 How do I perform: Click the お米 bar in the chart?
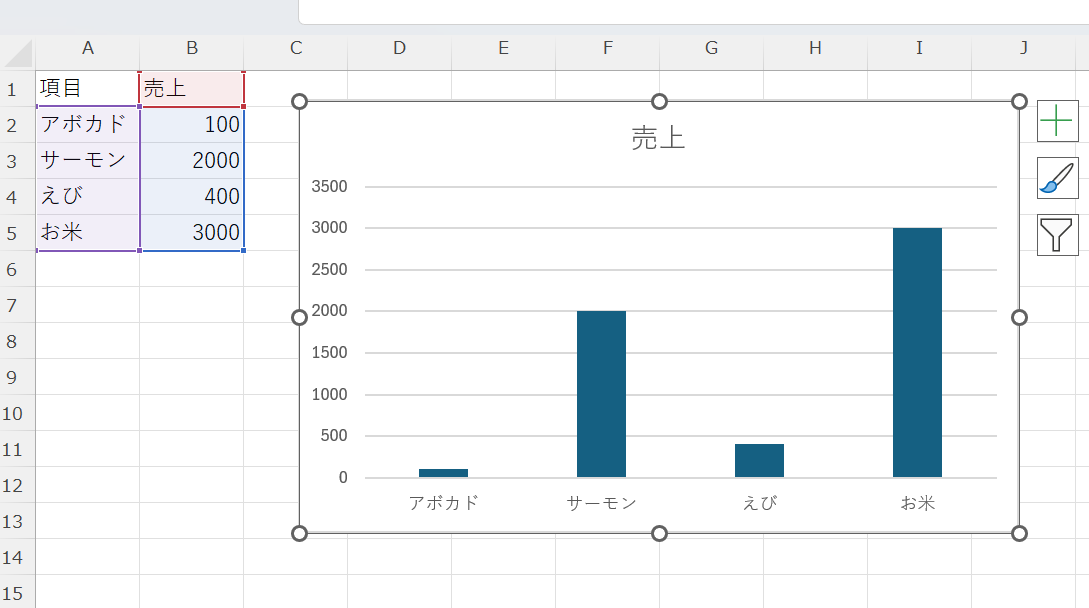917,352
